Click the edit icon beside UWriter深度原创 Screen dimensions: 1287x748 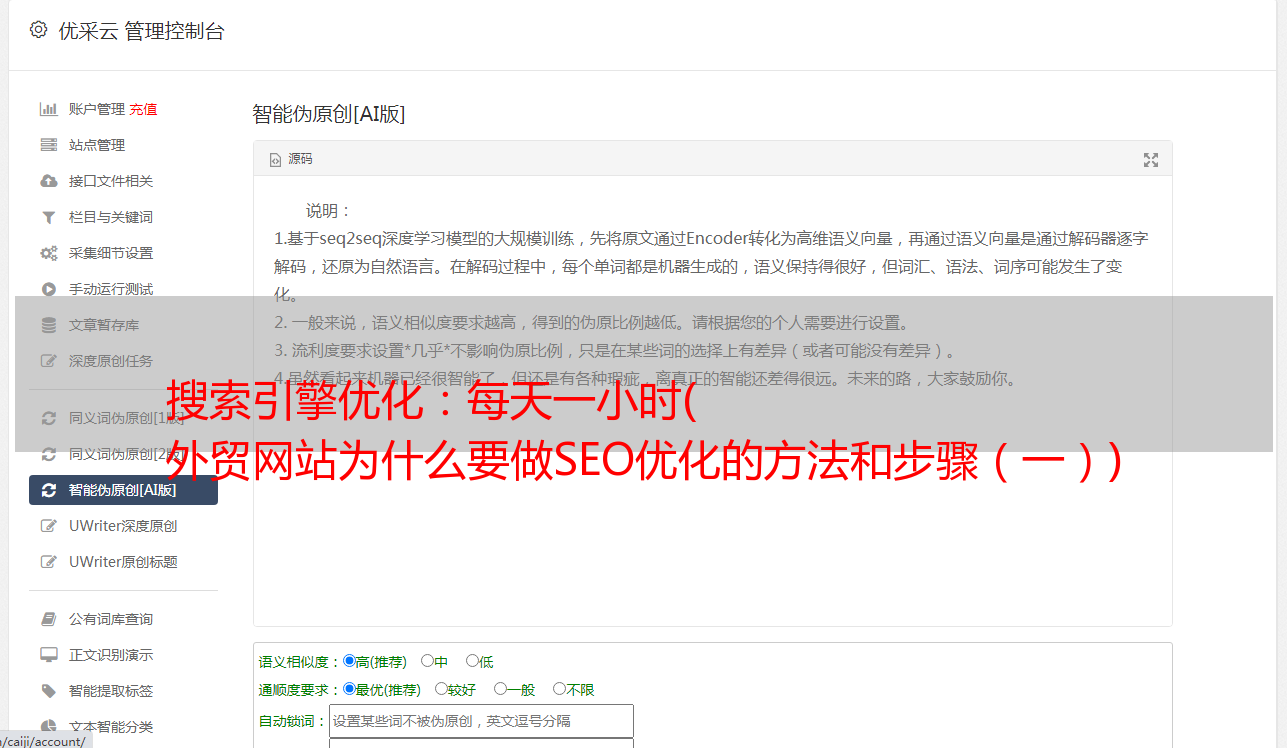point(48,526)
